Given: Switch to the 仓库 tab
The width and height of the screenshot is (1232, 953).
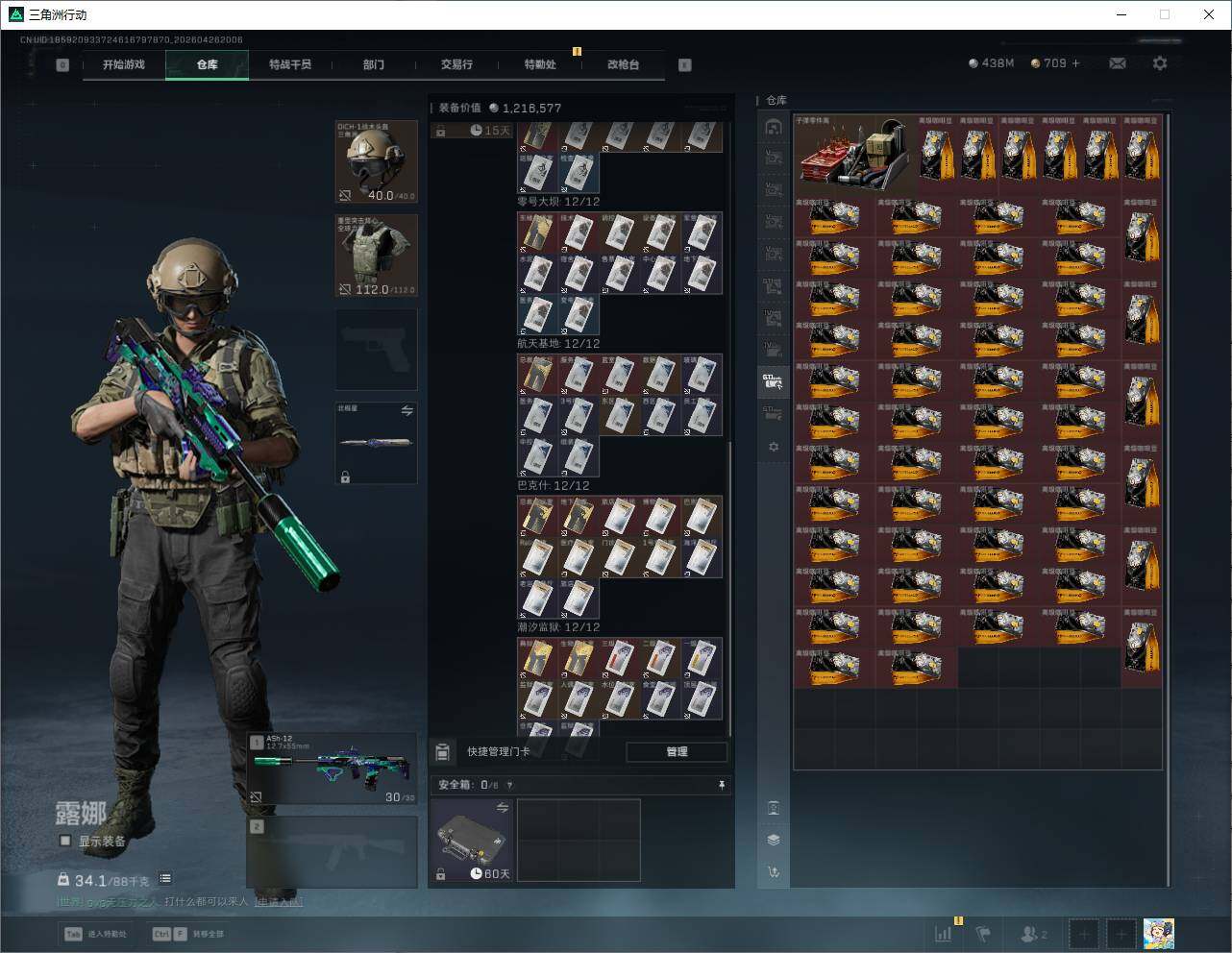Looking at the screenshot, I should click(x=208, y=64).
